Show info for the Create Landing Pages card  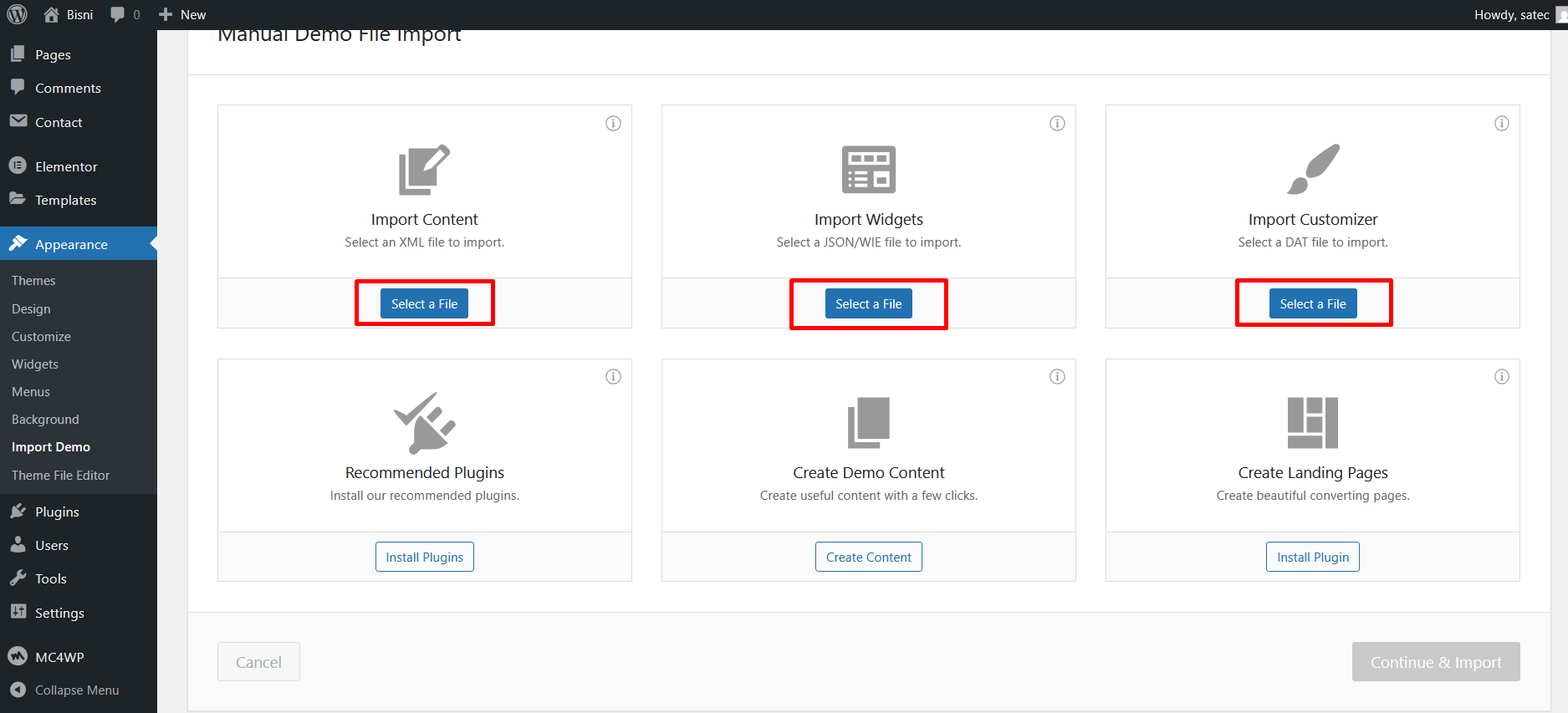tap(1502, 377)
